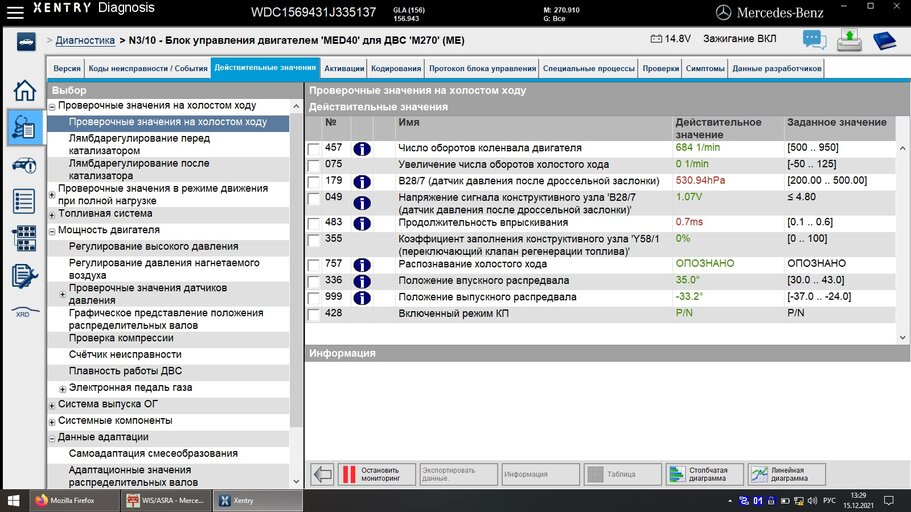Switch to 'Активации' tab
The height and width of the screenshot is (512, 911).
(344, 68)
